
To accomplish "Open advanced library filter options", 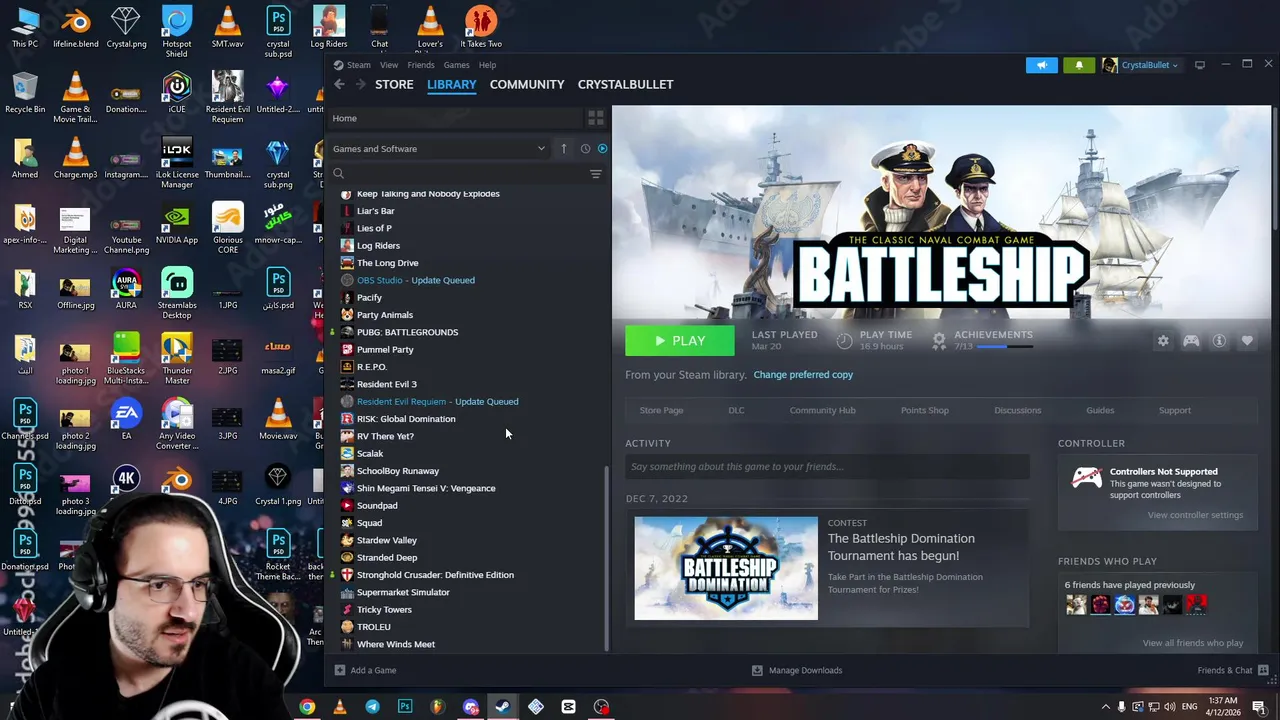I will [596, 174].
